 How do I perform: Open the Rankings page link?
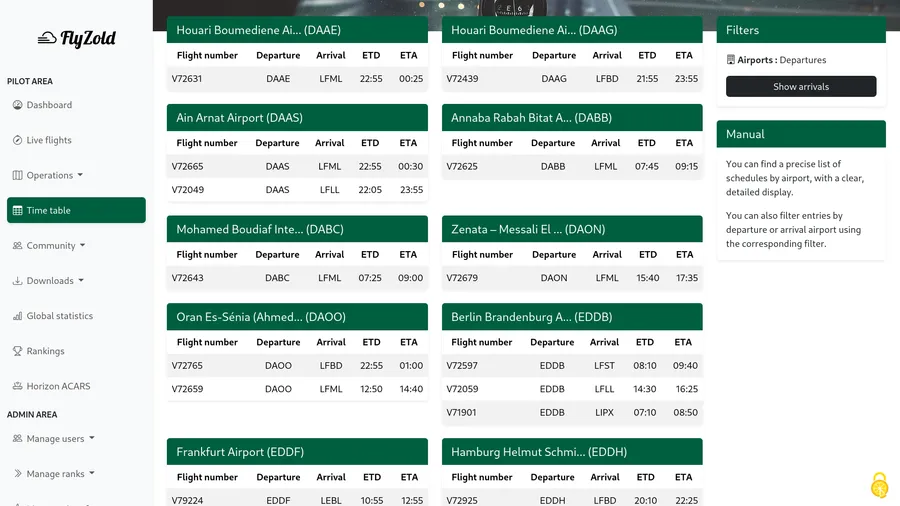coord(45,351)
